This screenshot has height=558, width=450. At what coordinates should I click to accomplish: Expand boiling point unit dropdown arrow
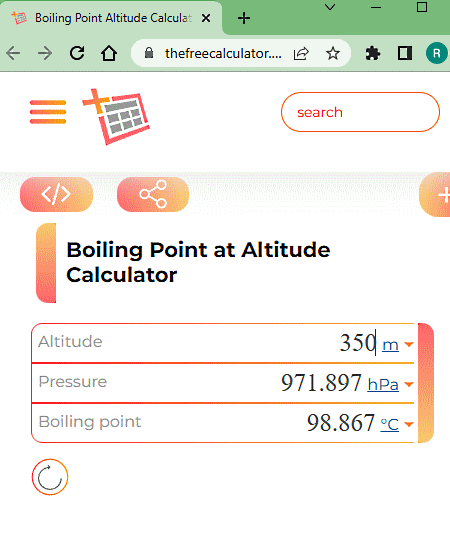click(x=409, y=424)
